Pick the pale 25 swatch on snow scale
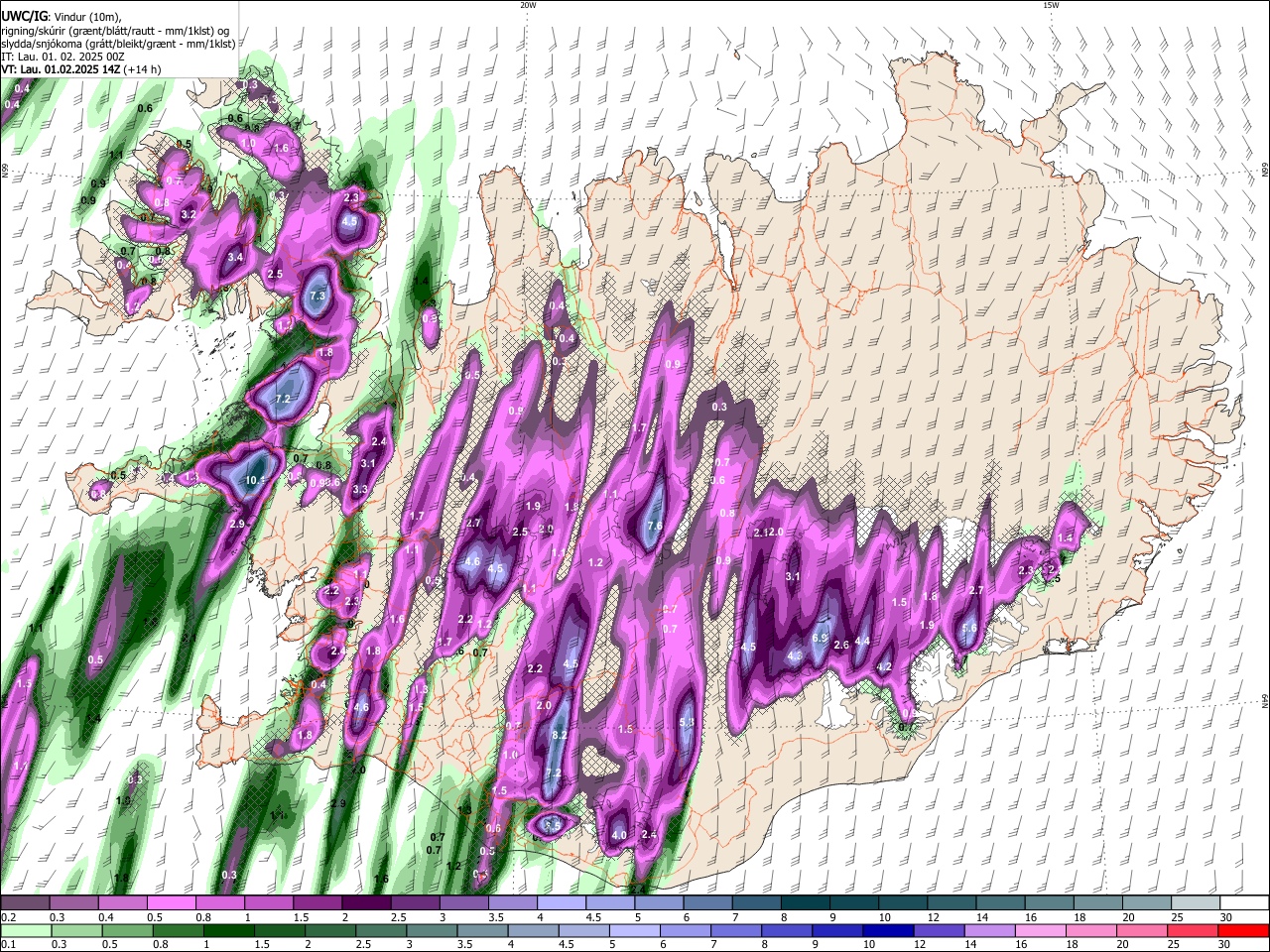 tap(1196, 903)
